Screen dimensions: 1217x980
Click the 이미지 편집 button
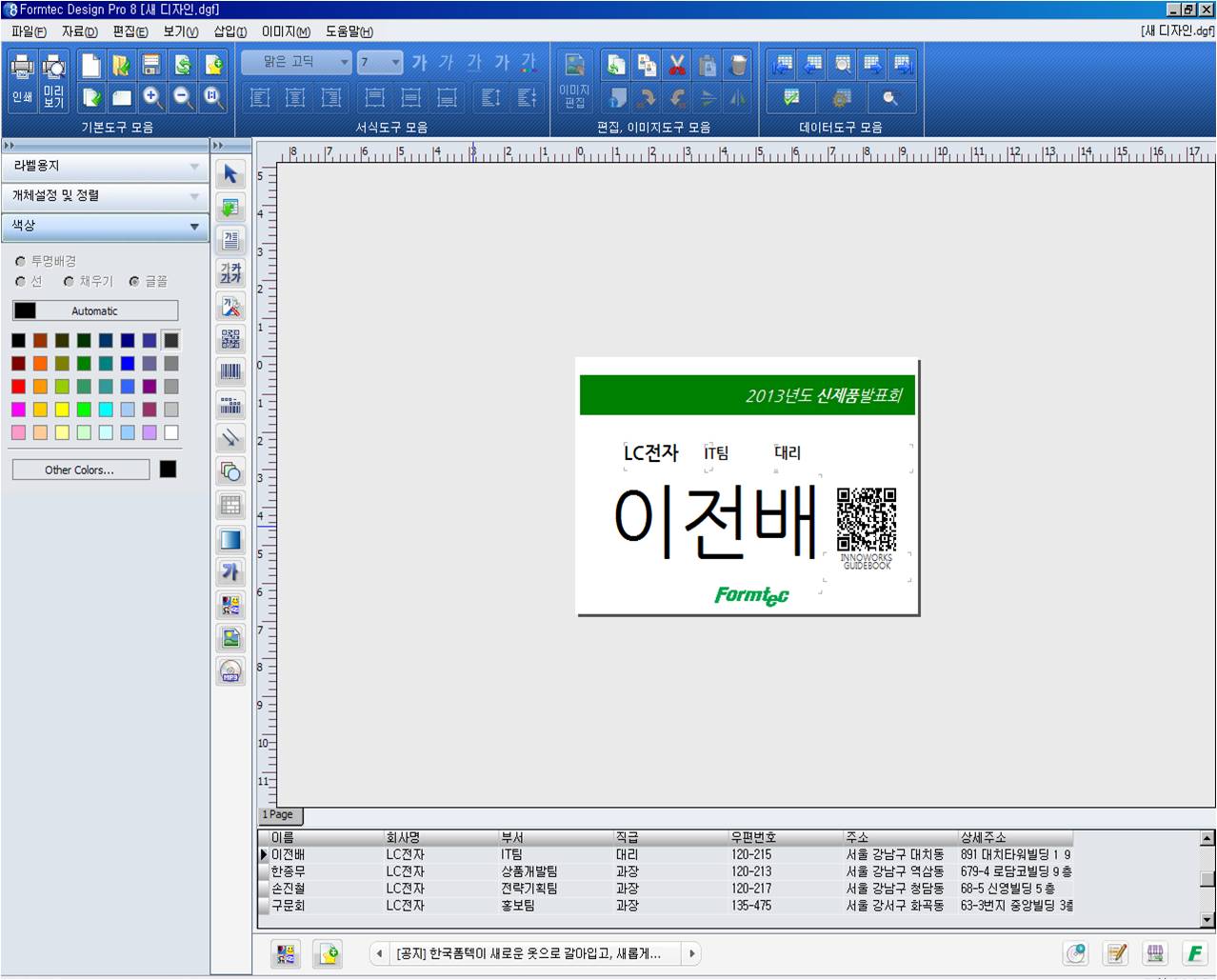click(574, 81)
